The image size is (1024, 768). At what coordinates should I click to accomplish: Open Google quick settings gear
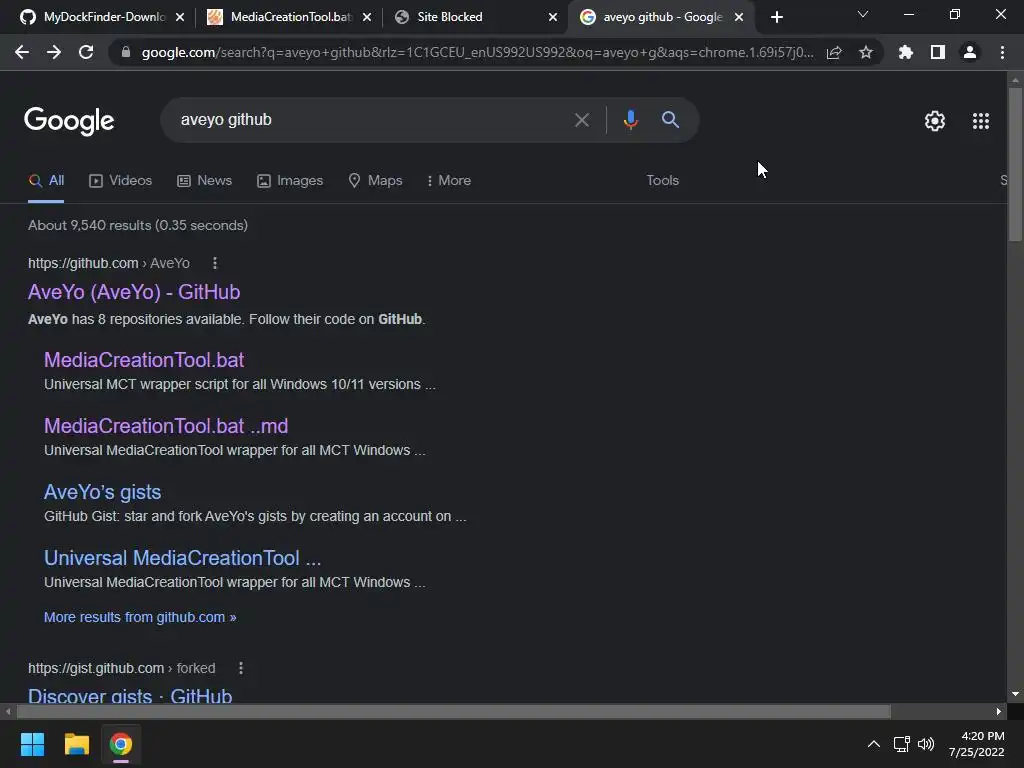935,121
